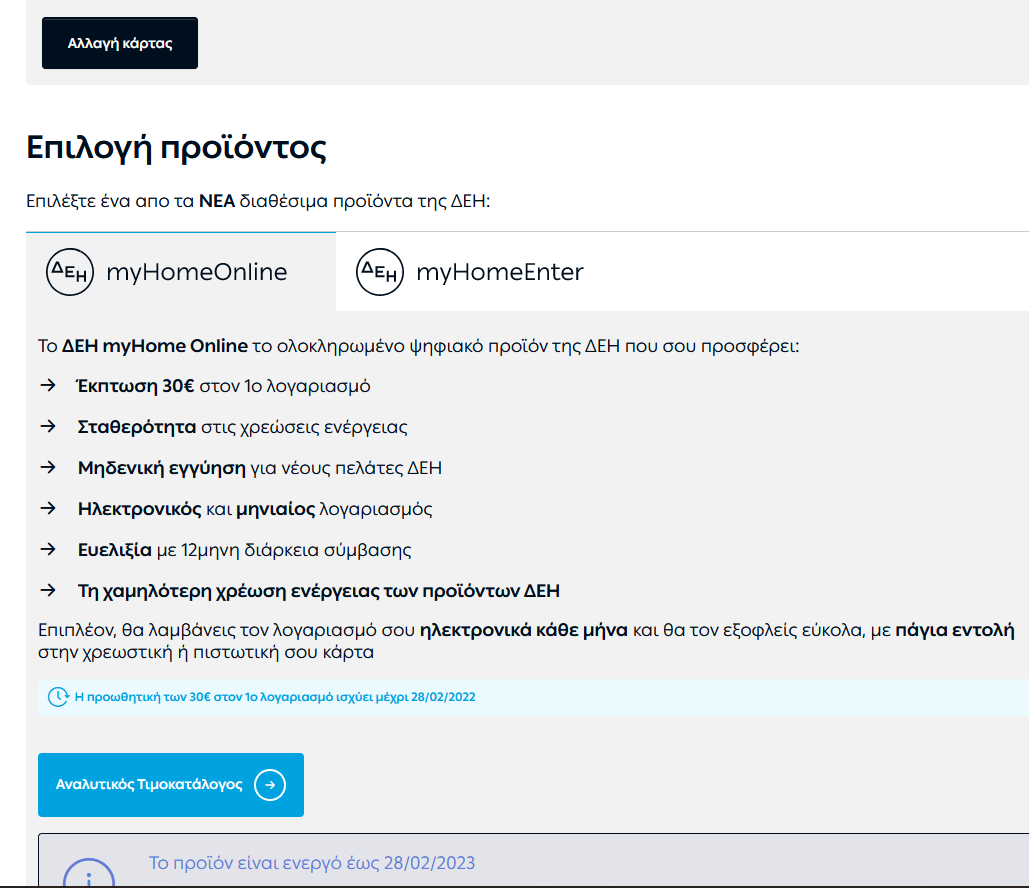The image size is (1029, 888).
Task: Click the clock icon beside the promotion notice
Action: pos(58,697)
